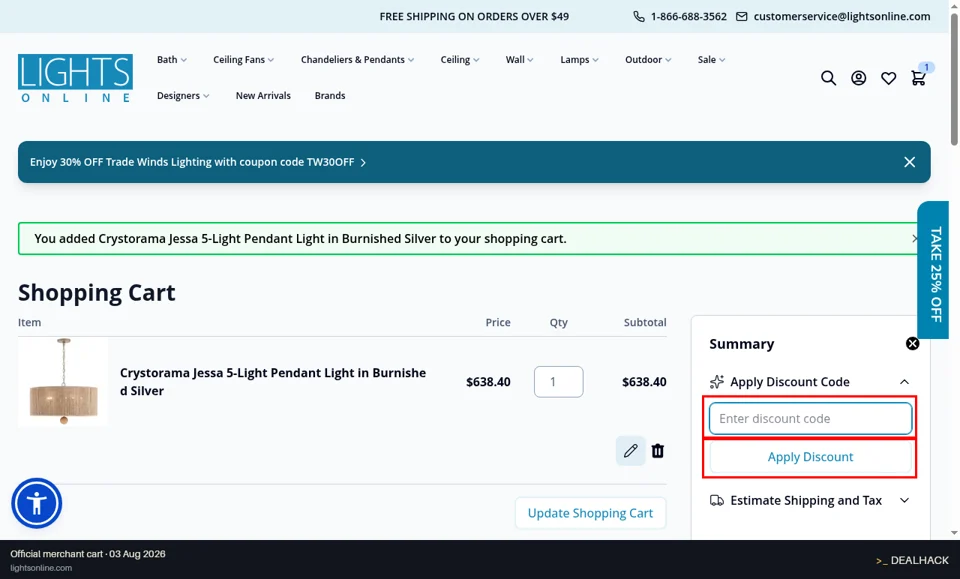Open the Trade Winds Lighting 30% off promo link
Screen dimensions: 960x579
(197, 162)
